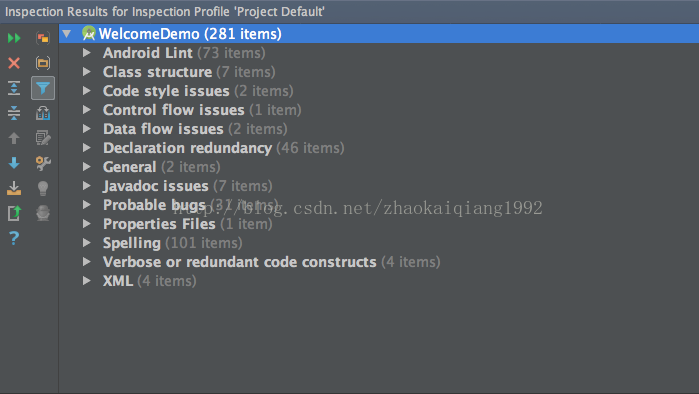Image resolution: width=699 pixels, height=394 pixels.
Task: Select Verbose or redundant code constructs
Action: [x=240, y=262]
